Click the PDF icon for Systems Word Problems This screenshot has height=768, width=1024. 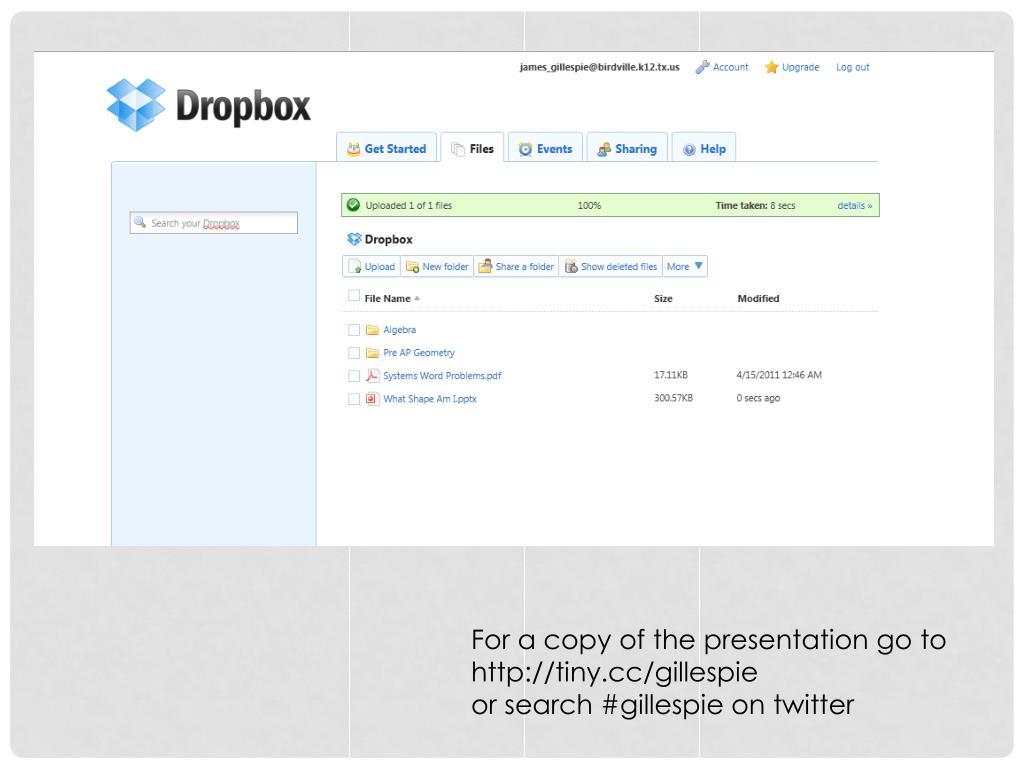click(x=372, y=376)
